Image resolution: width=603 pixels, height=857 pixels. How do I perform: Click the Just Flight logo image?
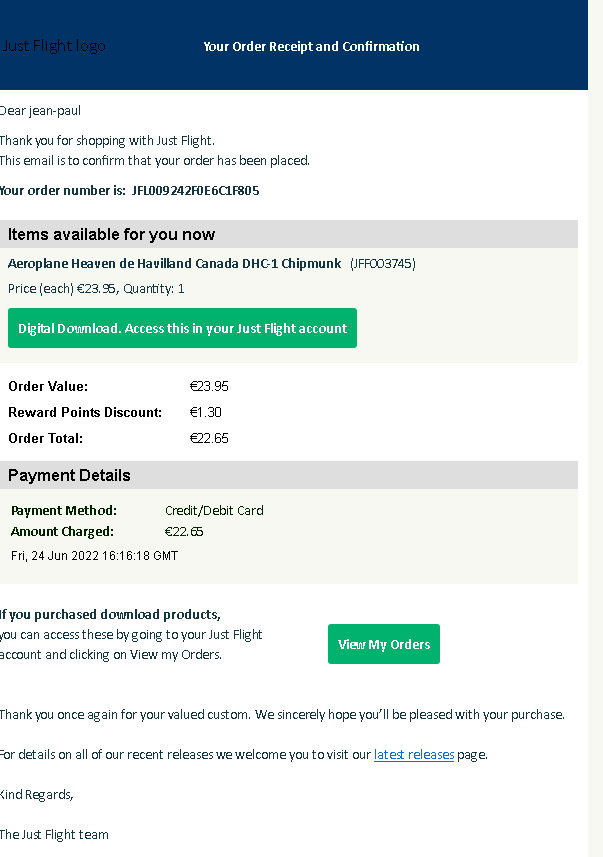point(53,46)
